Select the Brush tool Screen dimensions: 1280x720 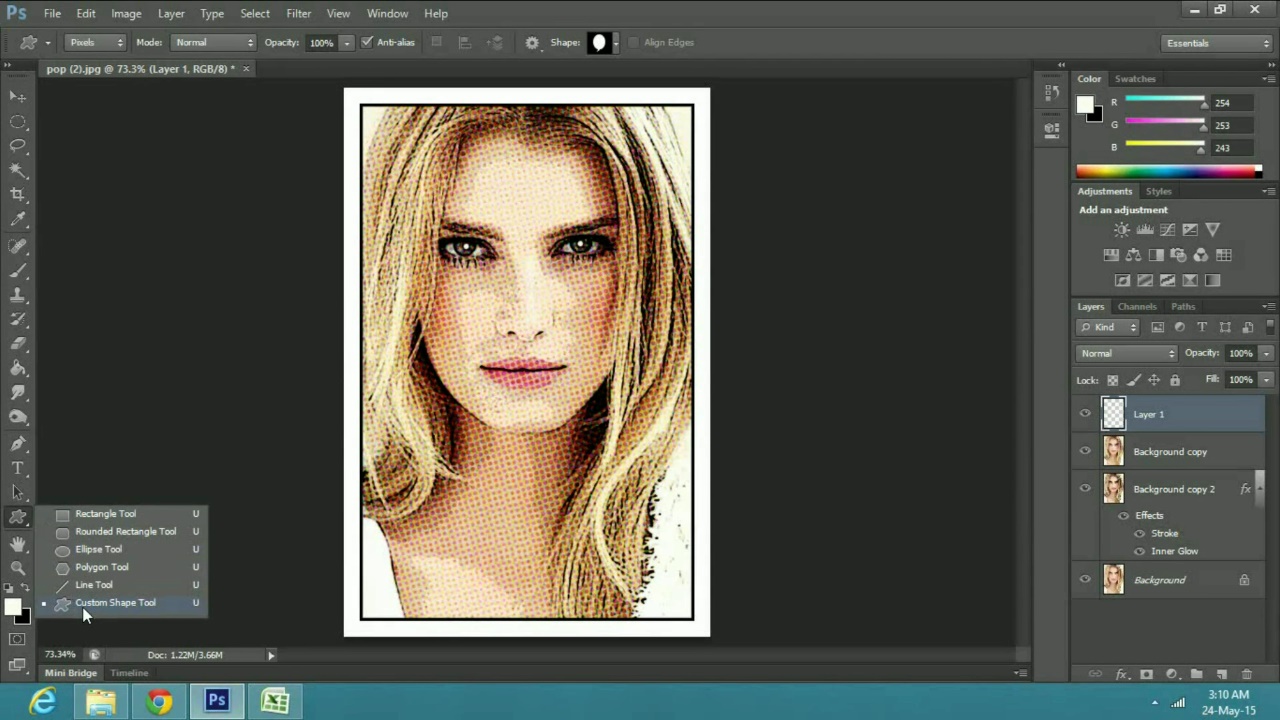18,270
